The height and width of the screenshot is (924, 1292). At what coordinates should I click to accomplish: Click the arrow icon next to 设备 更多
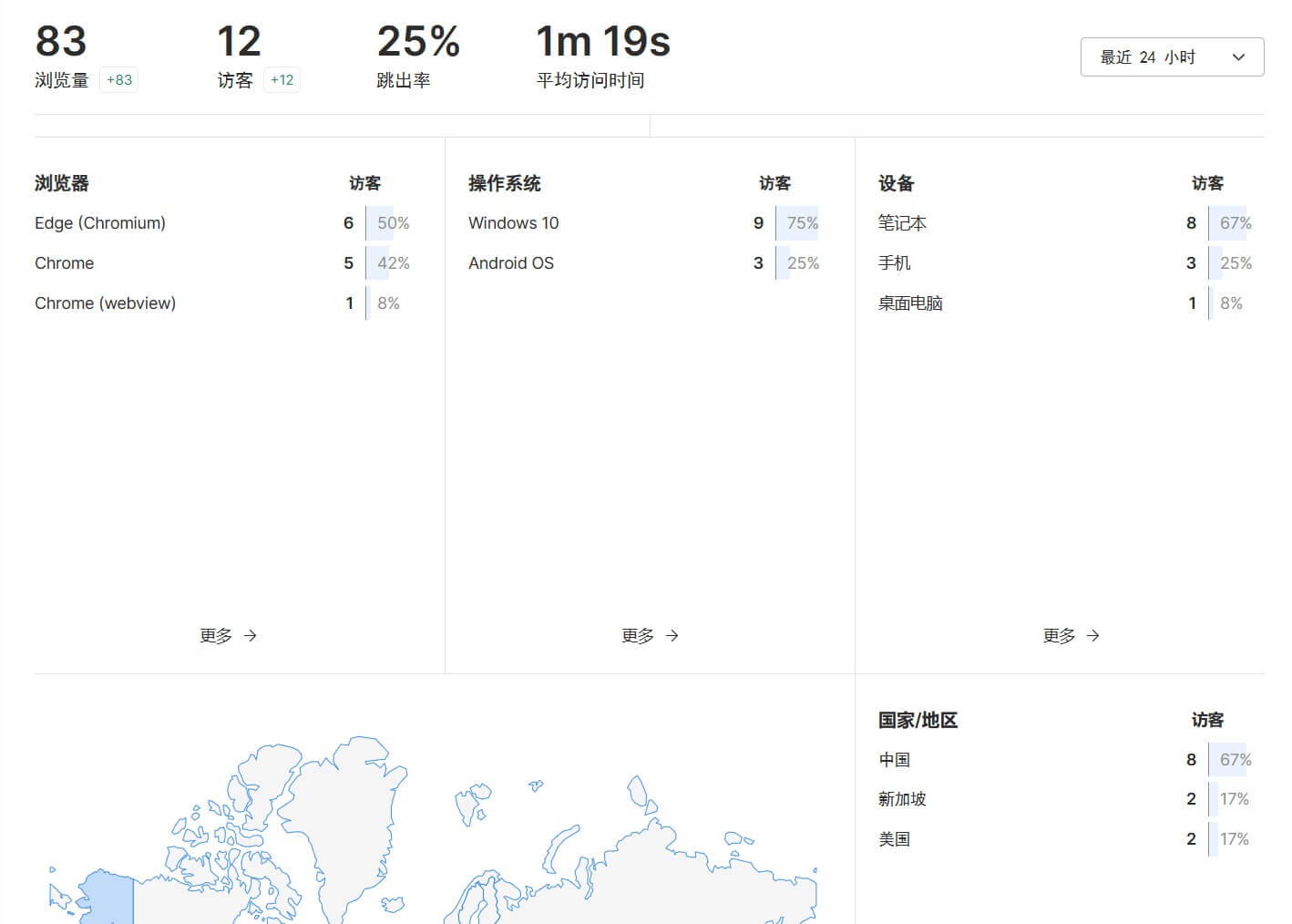pos(1093,635)
